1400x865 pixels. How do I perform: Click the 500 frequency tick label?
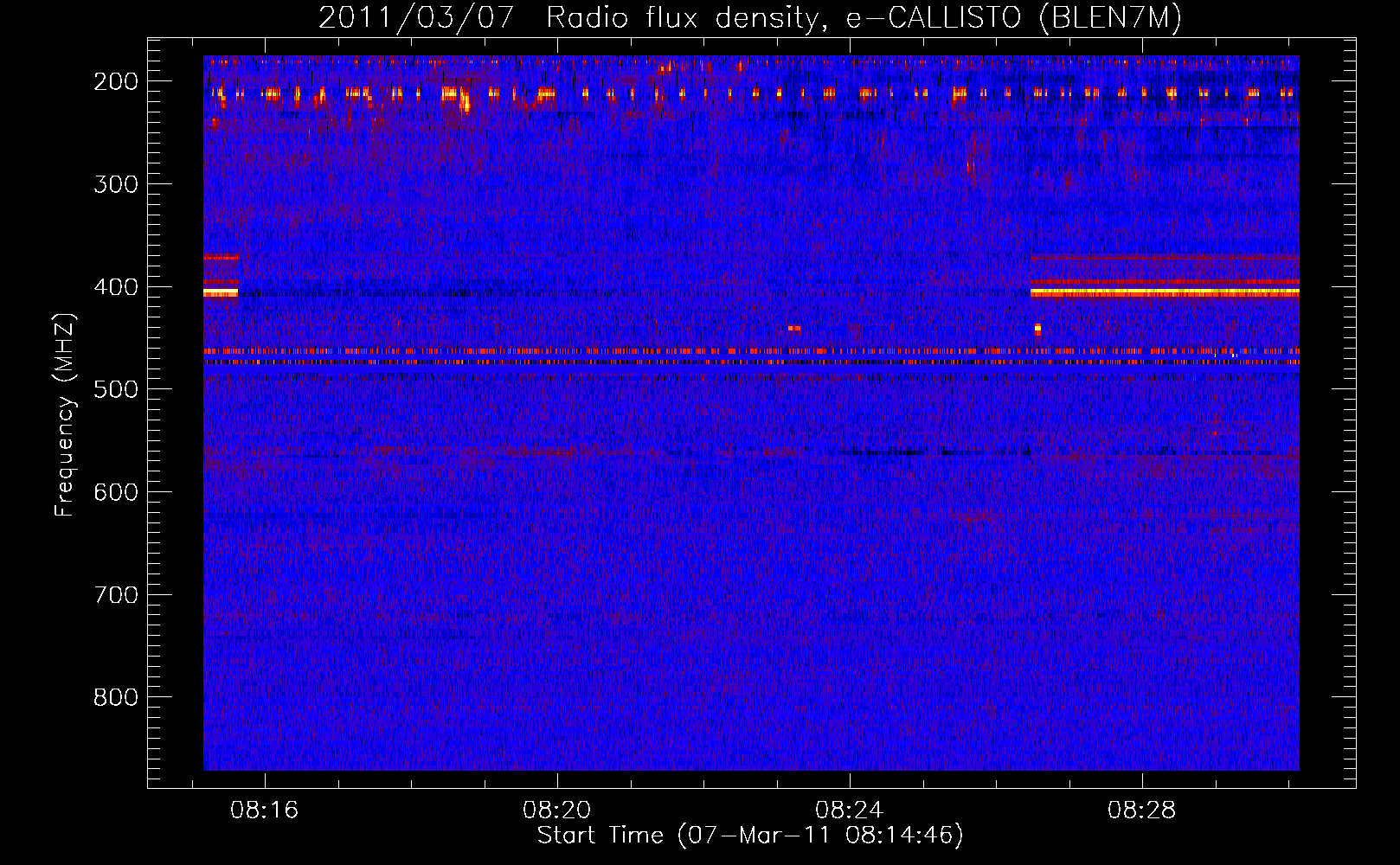point(115,389)
